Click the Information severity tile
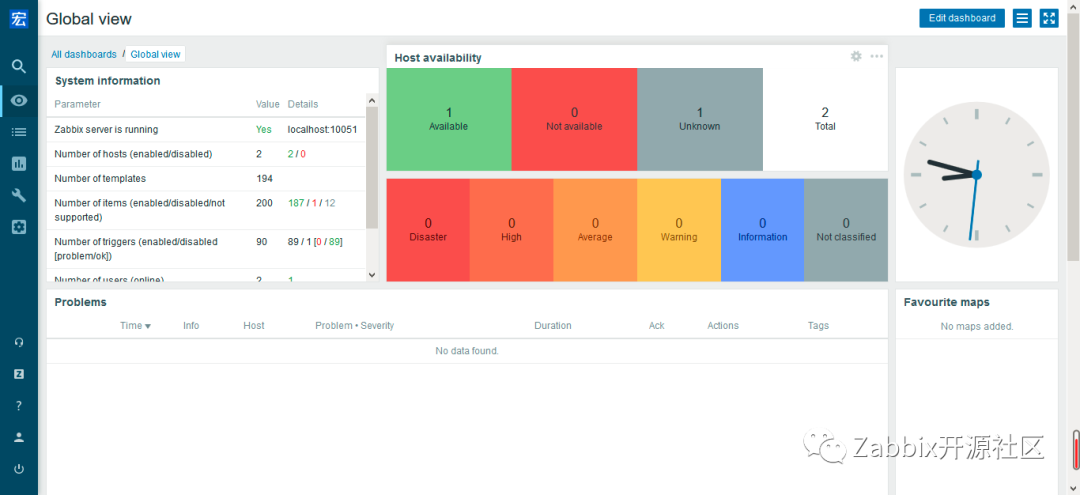 (762, 230)
